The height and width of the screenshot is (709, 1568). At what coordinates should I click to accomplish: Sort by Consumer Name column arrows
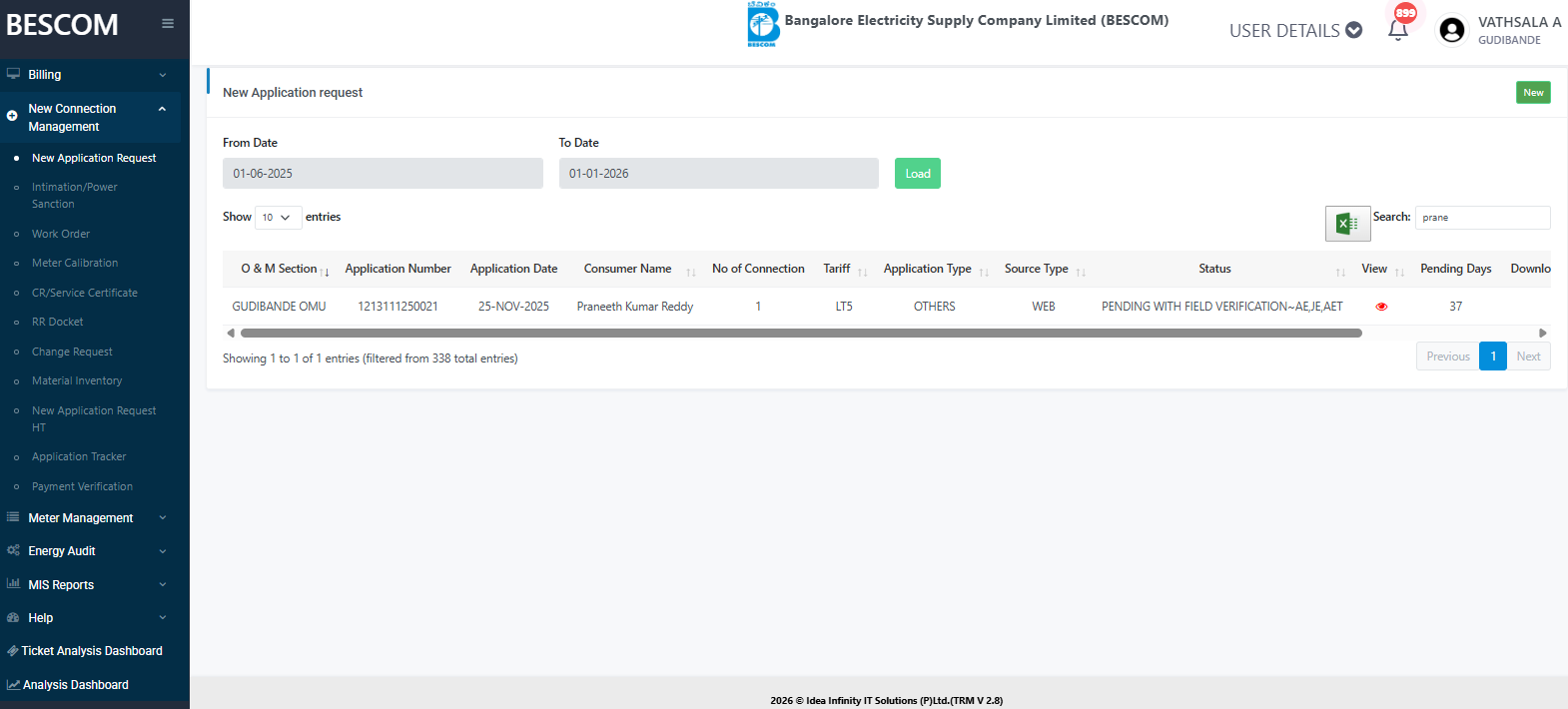690,272
